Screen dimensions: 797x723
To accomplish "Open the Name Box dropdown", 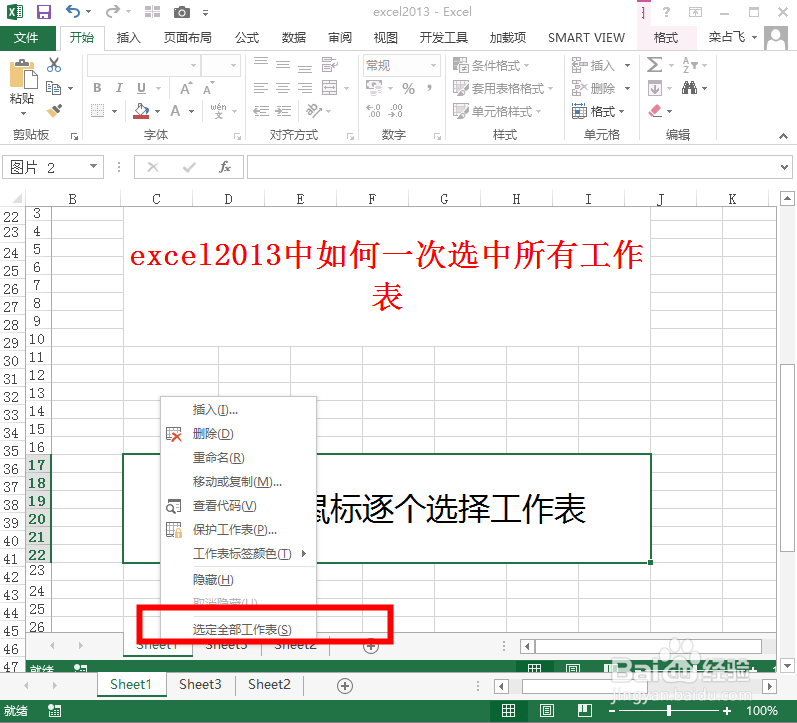I will 94,166.
